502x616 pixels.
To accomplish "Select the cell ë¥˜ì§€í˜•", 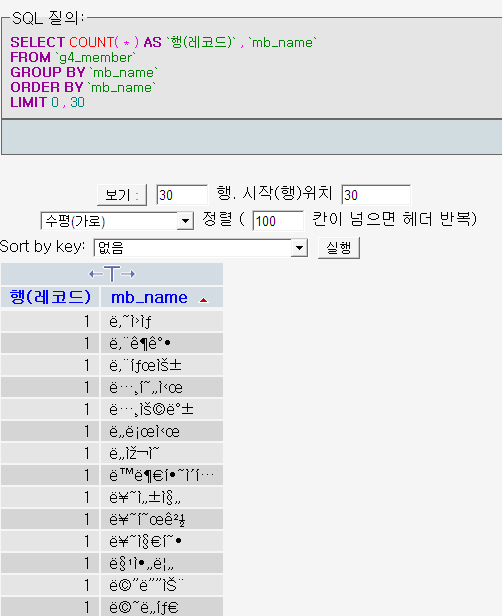I will click(x=162, y=541).
